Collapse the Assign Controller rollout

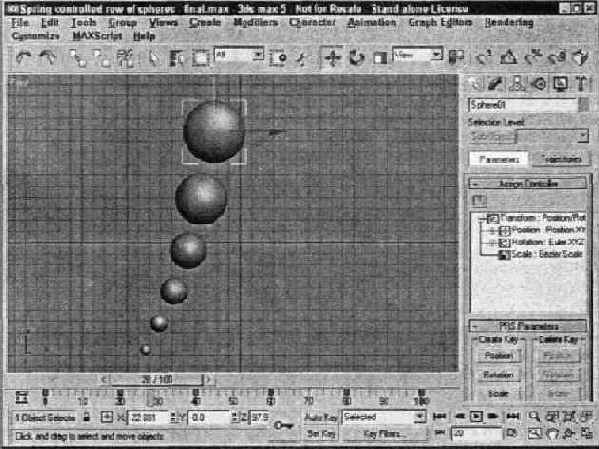[528, 184]
